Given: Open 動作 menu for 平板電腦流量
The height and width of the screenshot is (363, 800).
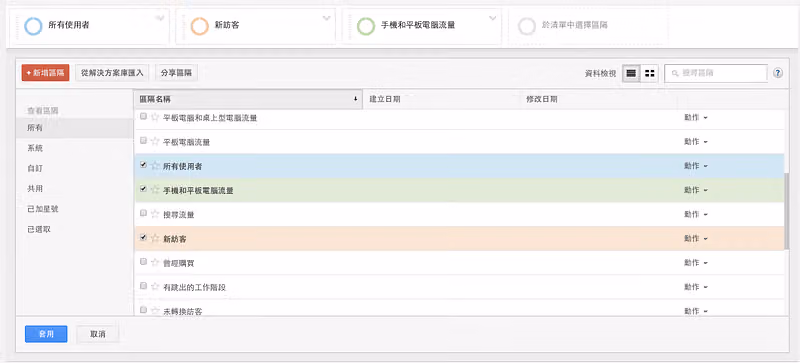Looking at the screenshot, I should (696, 141).
